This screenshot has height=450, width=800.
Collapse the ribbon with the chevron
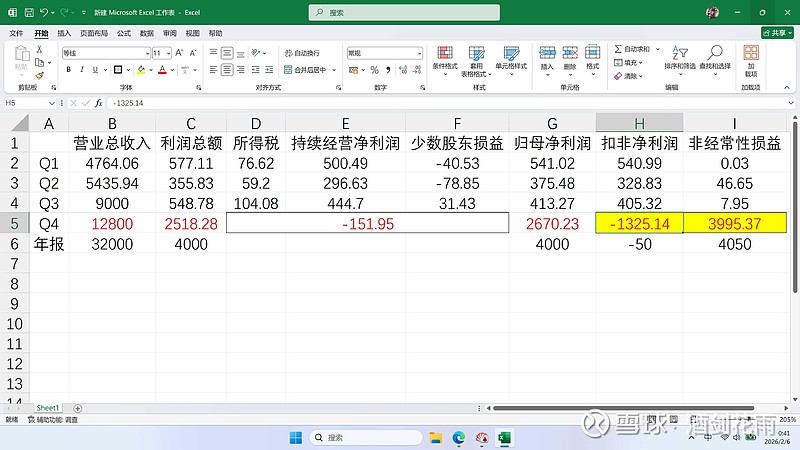coord(787,87)
